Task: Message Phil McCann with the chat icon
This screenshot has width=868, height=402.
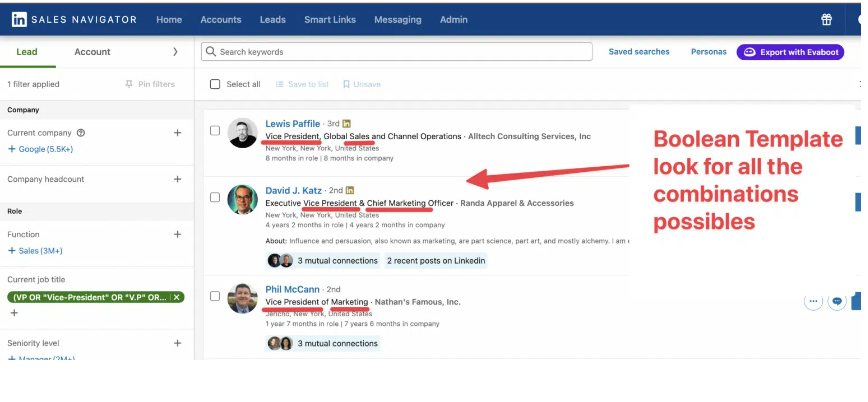Action: pyautogui.click(x=837, y=301)
